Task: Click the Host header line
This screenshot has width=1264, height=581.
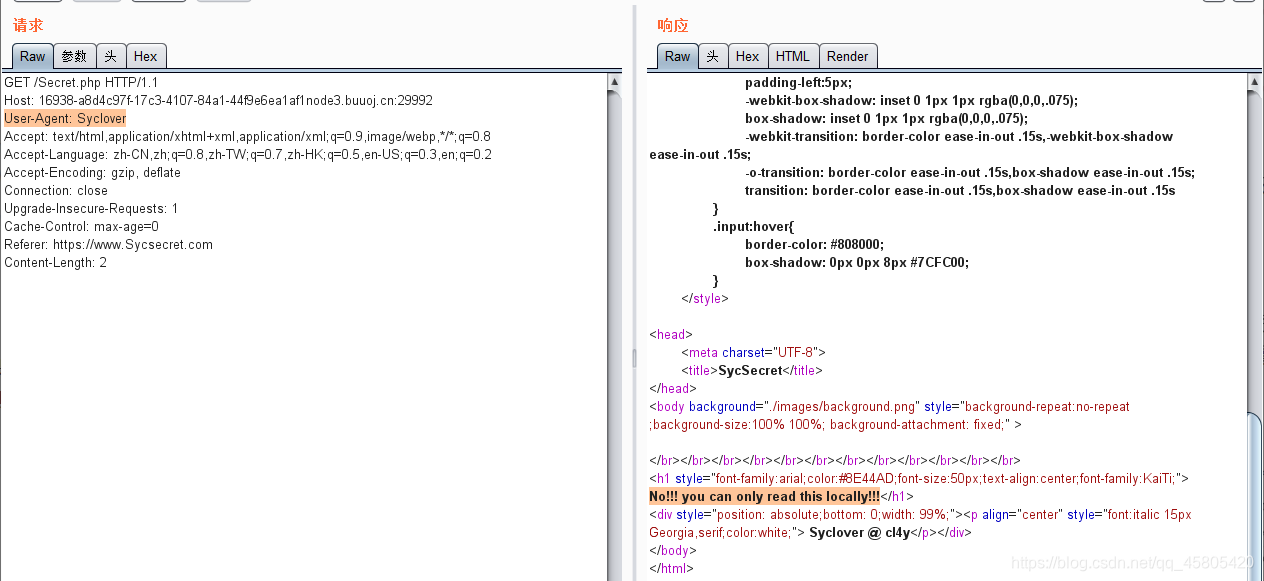Action: point(218,100)
